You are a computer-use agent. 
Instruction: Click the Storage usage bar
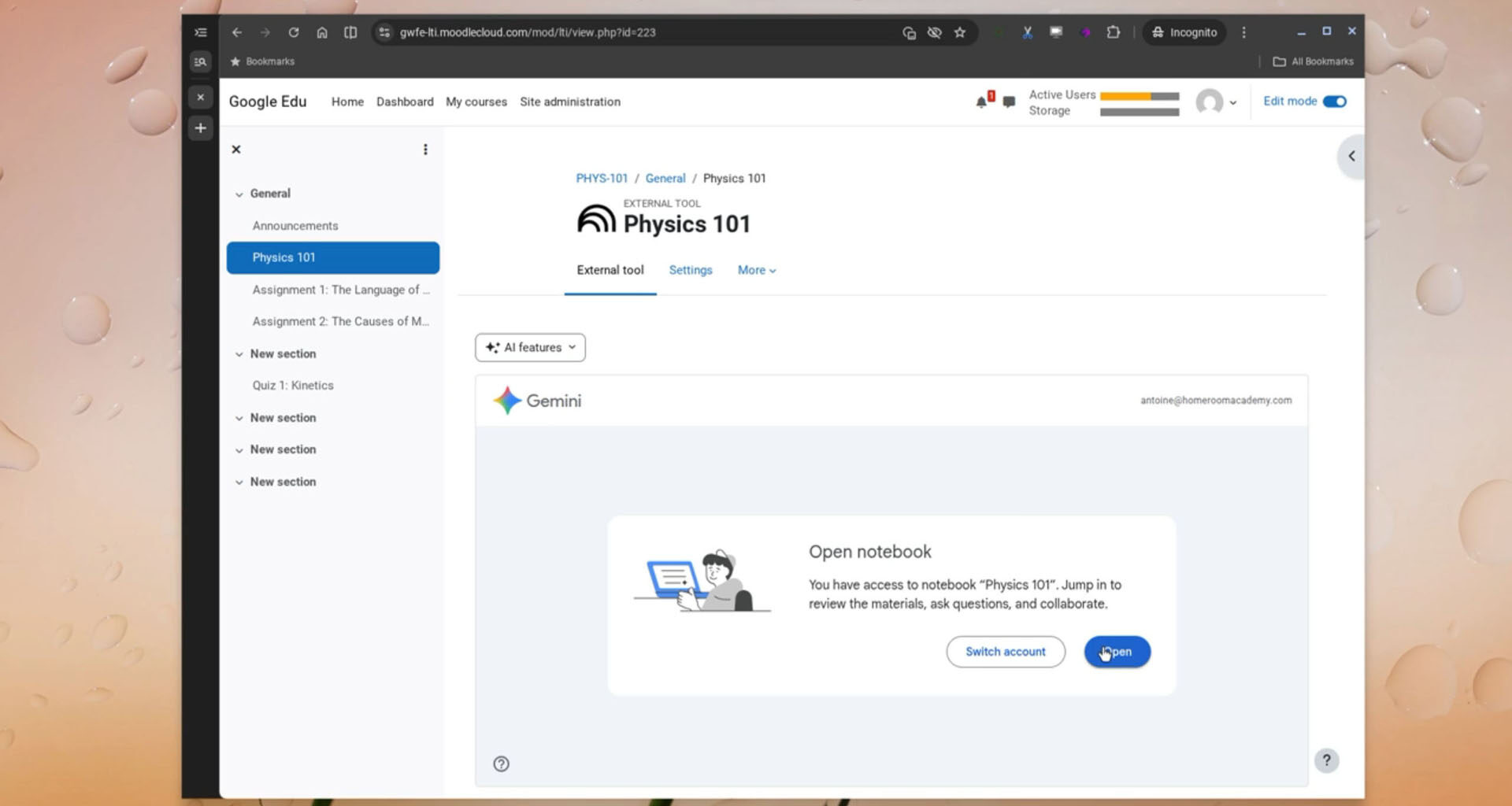1140,112
